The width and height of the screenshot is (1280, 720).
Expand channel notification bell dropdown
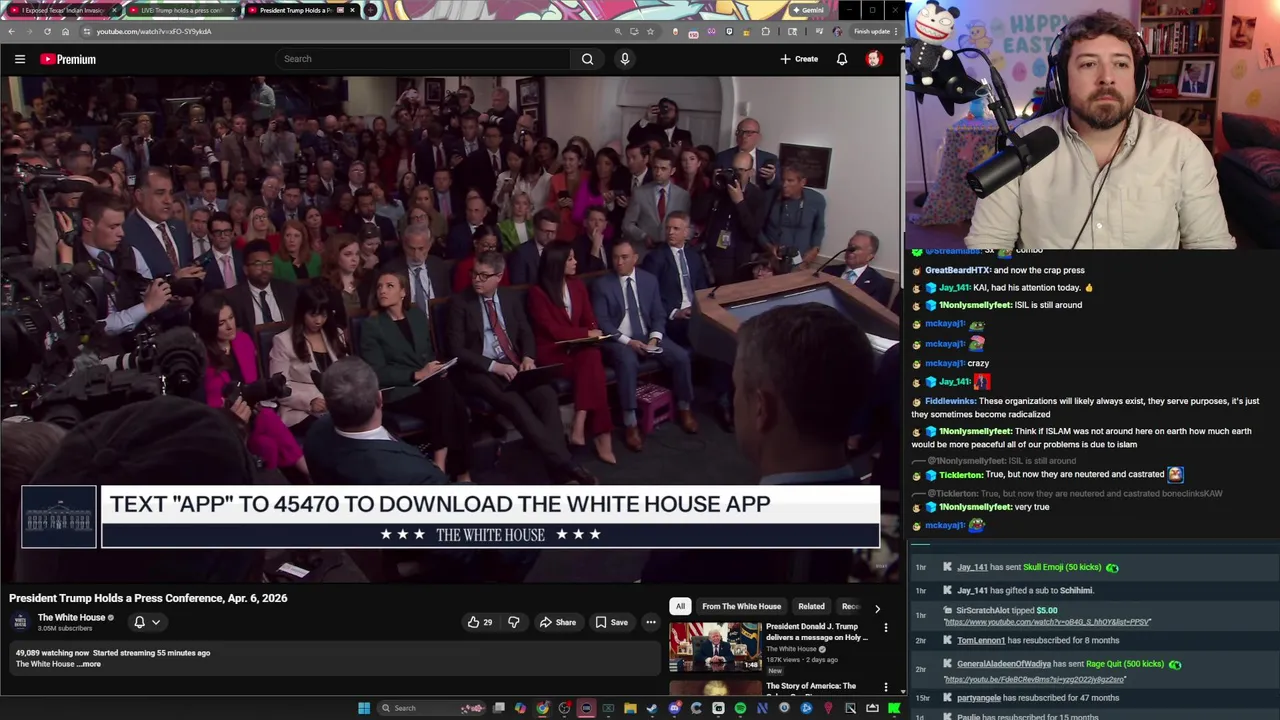point(146,622)
